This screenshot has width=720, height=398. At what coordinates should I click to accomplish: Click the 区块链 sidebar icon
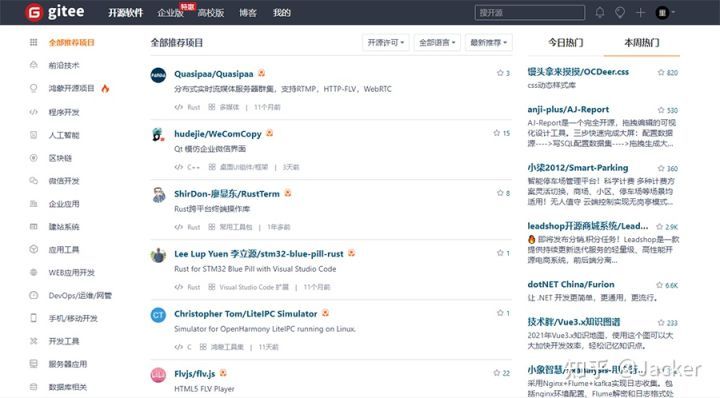pyautogui.click(x=34, y=158)
